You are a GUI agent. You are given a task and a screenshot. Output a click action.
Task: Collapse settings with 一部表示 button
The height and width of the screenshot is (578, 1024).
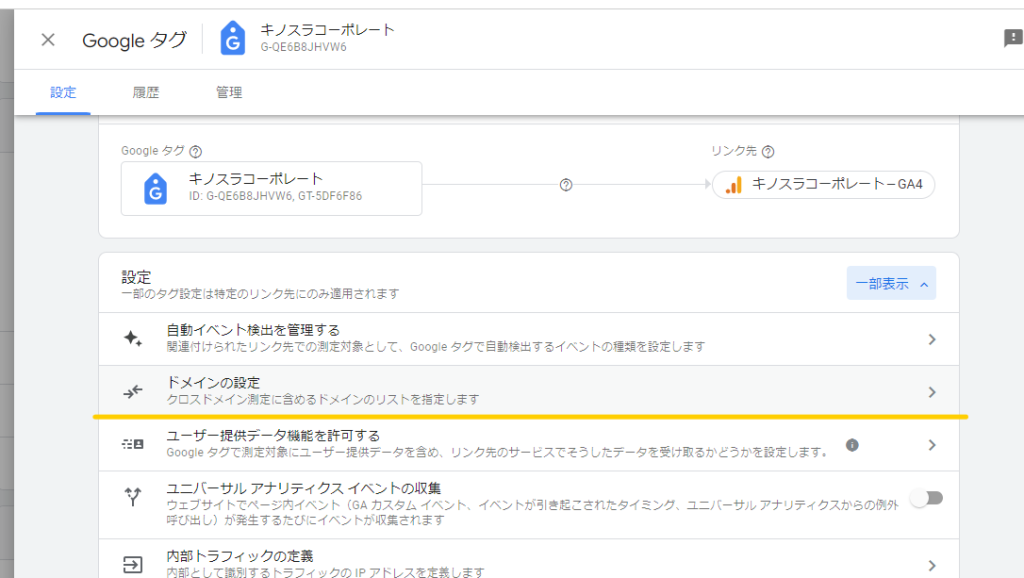(x=891, y=283)
